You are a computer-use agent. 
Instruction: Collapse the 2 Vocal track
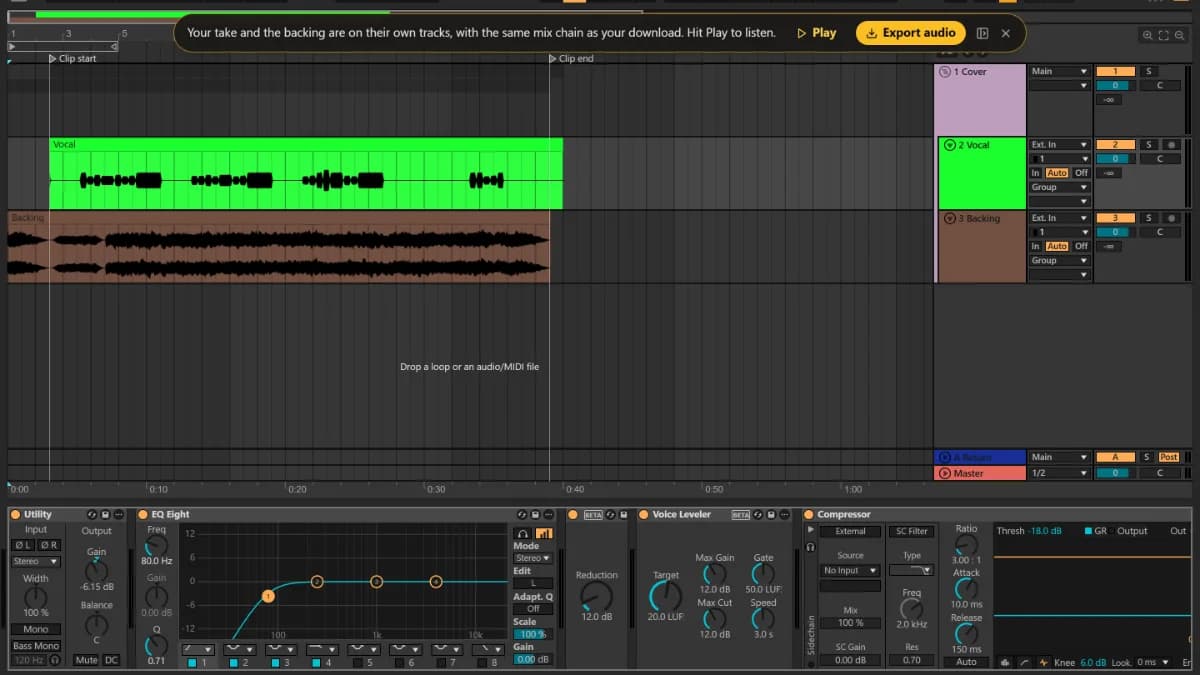click(949, 145)
